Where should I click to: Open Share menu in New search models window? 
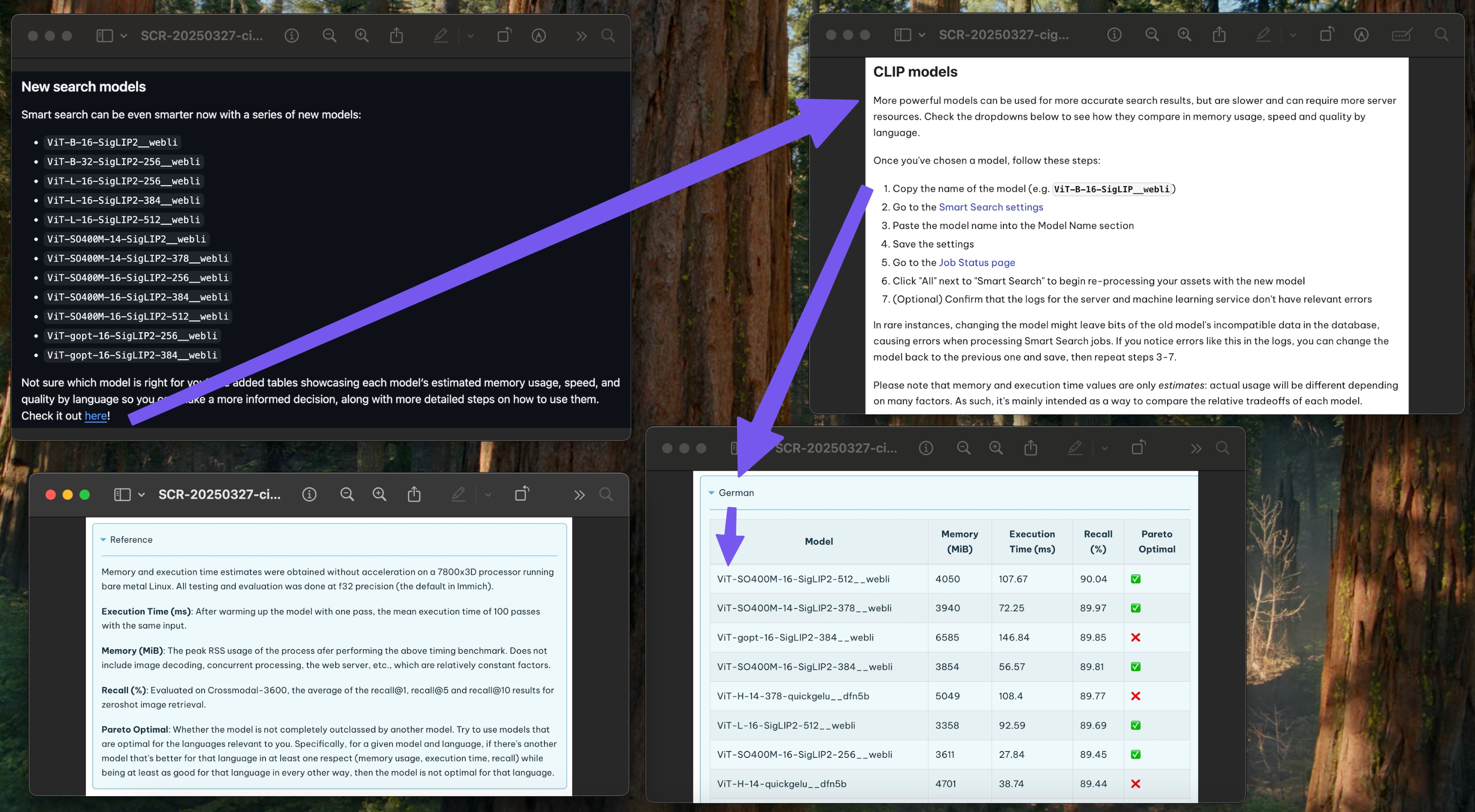[x=396, y=36]
